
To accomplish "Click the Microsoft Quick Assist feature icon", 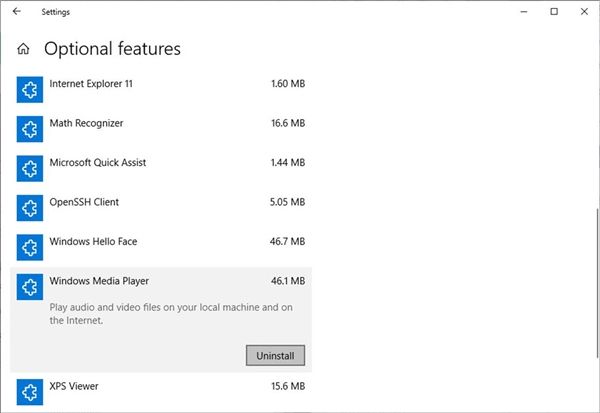I will click(x=29, y=168).
